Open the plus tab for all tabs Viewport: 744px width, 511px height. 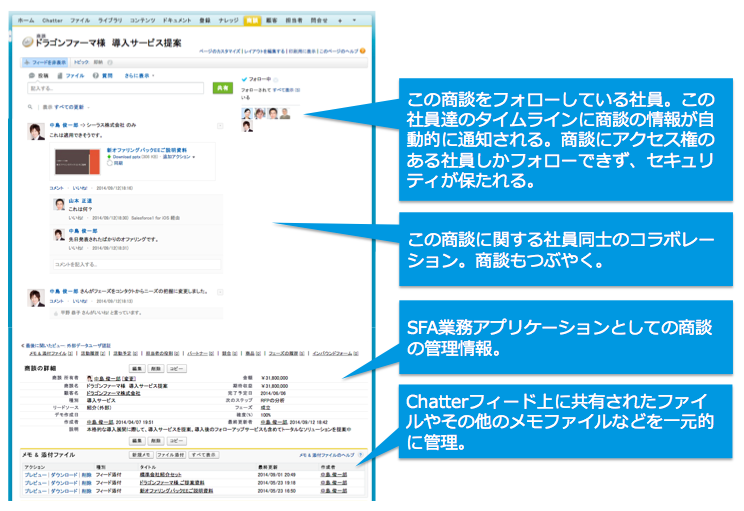tap(340, 21)
